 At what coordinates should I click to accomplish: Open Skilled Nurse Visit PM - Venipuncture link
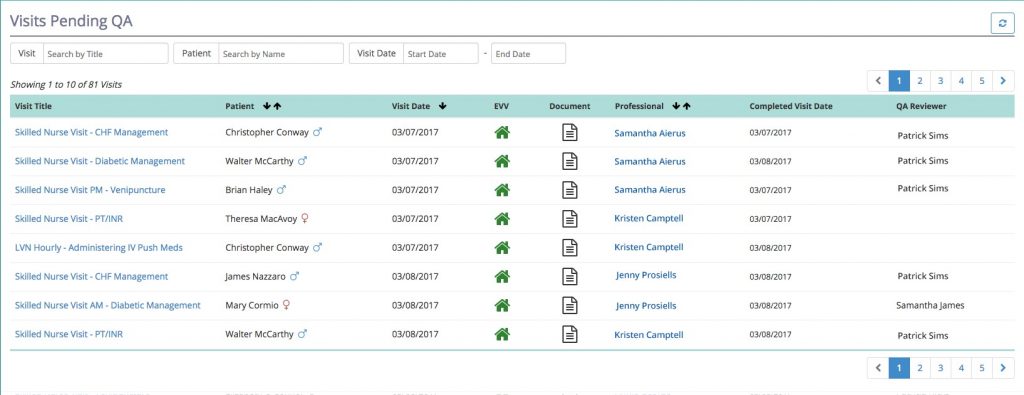(x=90, y=190)
